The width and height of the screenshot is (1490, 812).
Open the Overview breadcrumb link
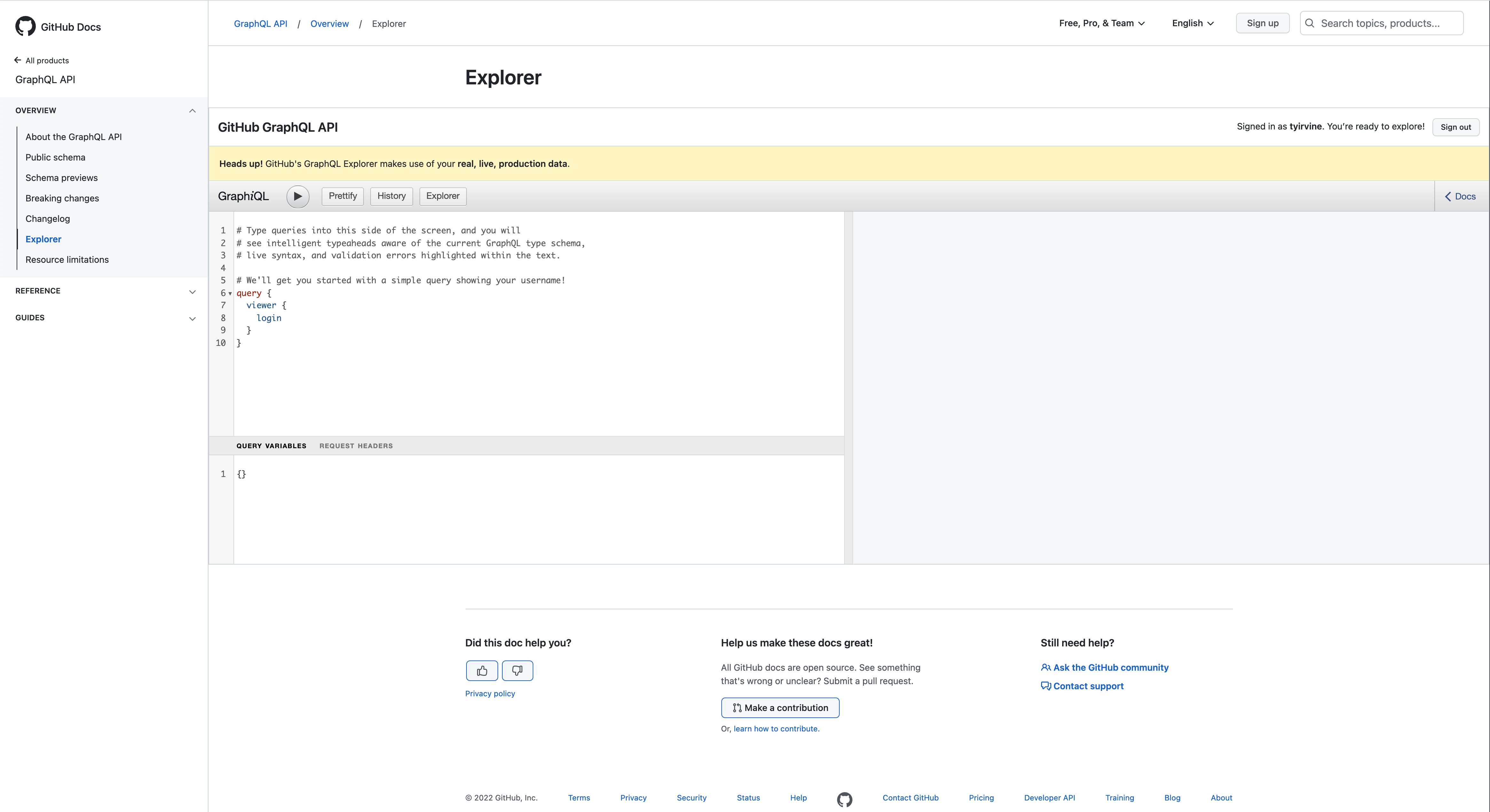click(x=330, y=24)
